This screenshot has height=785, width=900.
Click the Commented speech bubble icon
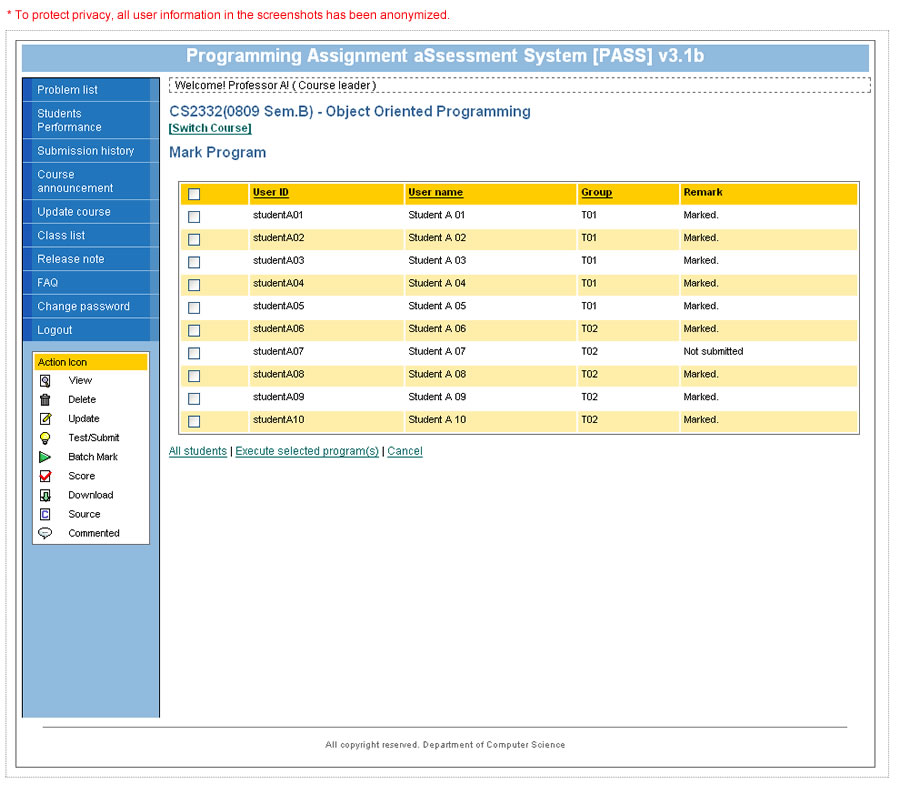point(45,533)
